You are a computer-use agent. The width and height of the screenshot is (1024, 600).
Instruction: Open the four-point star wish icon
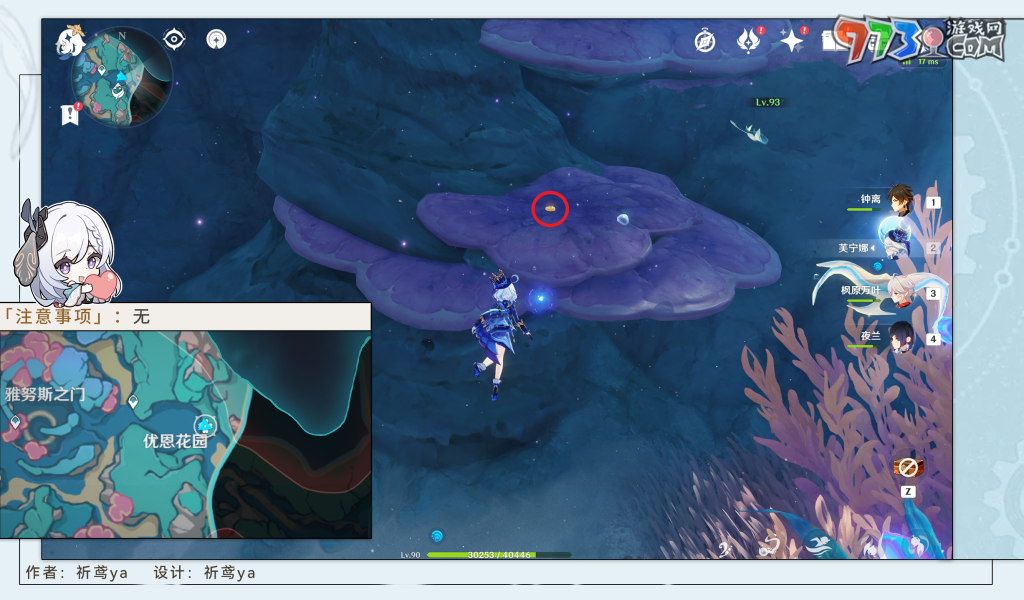click(x=792, y=41)
